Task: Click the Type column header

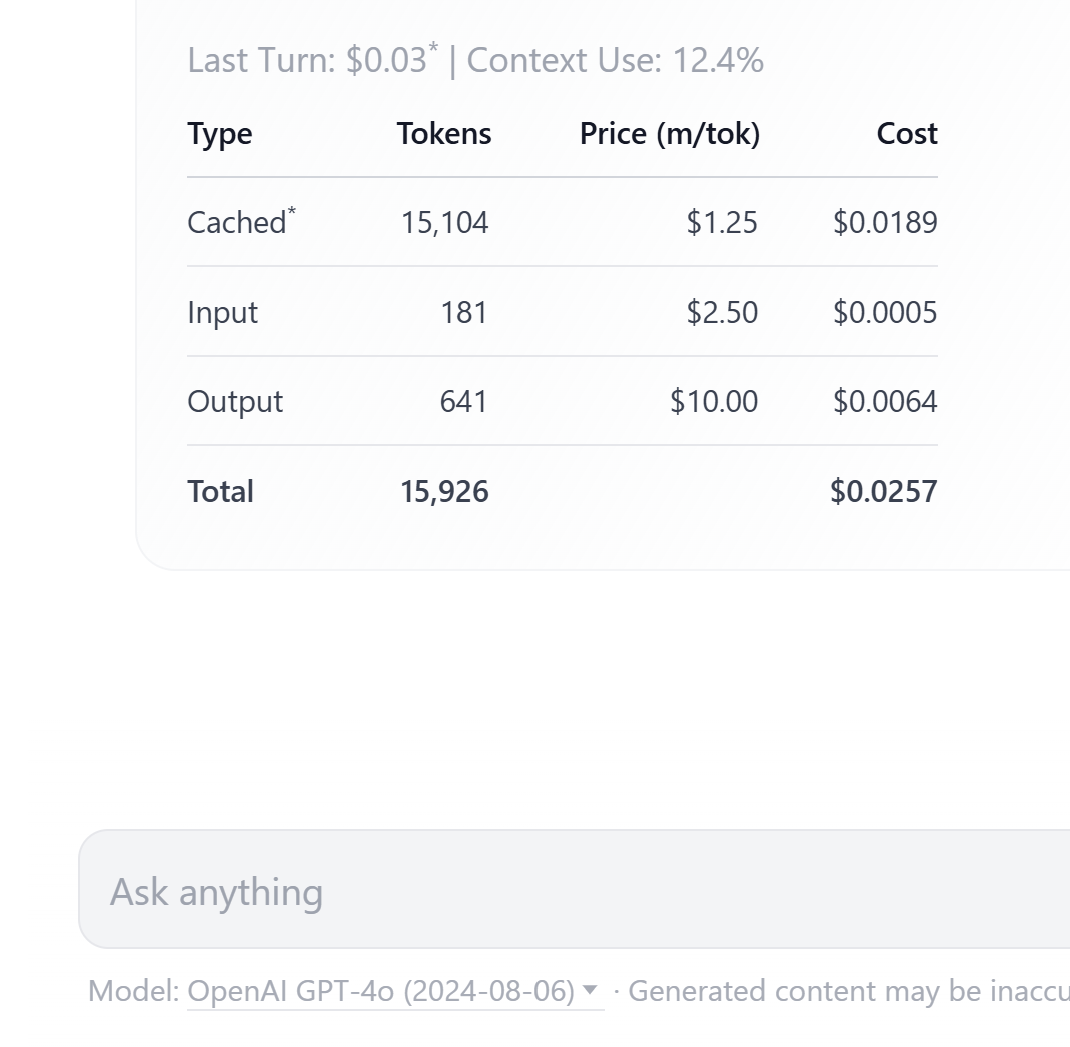Action: 220,134
